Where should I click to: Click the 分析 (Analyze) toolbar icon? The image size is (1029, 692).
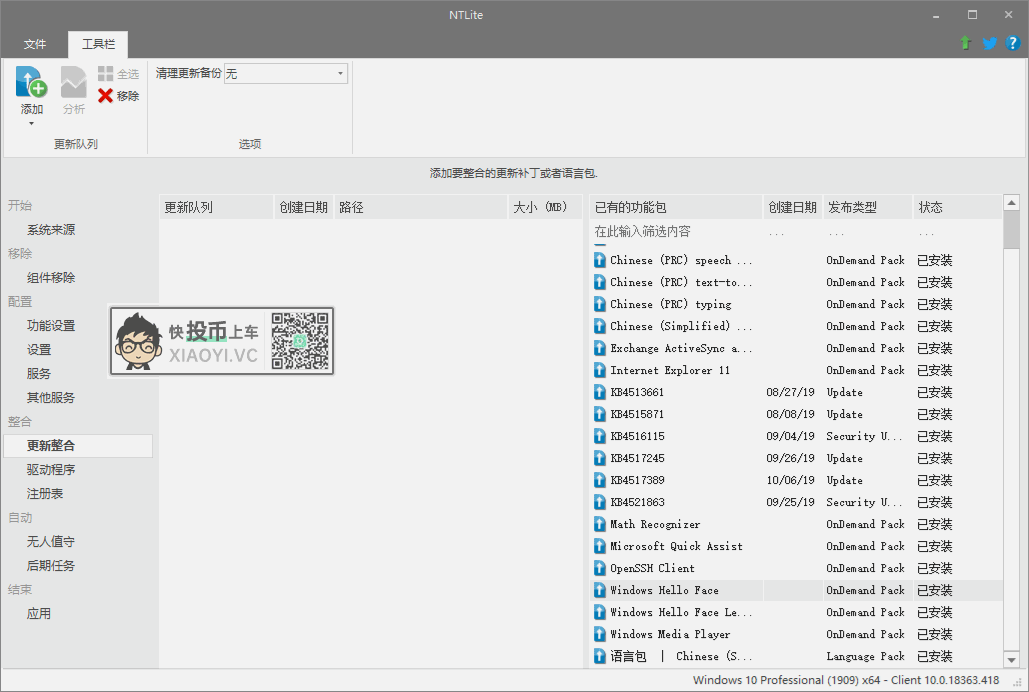(x=73, y=82)
